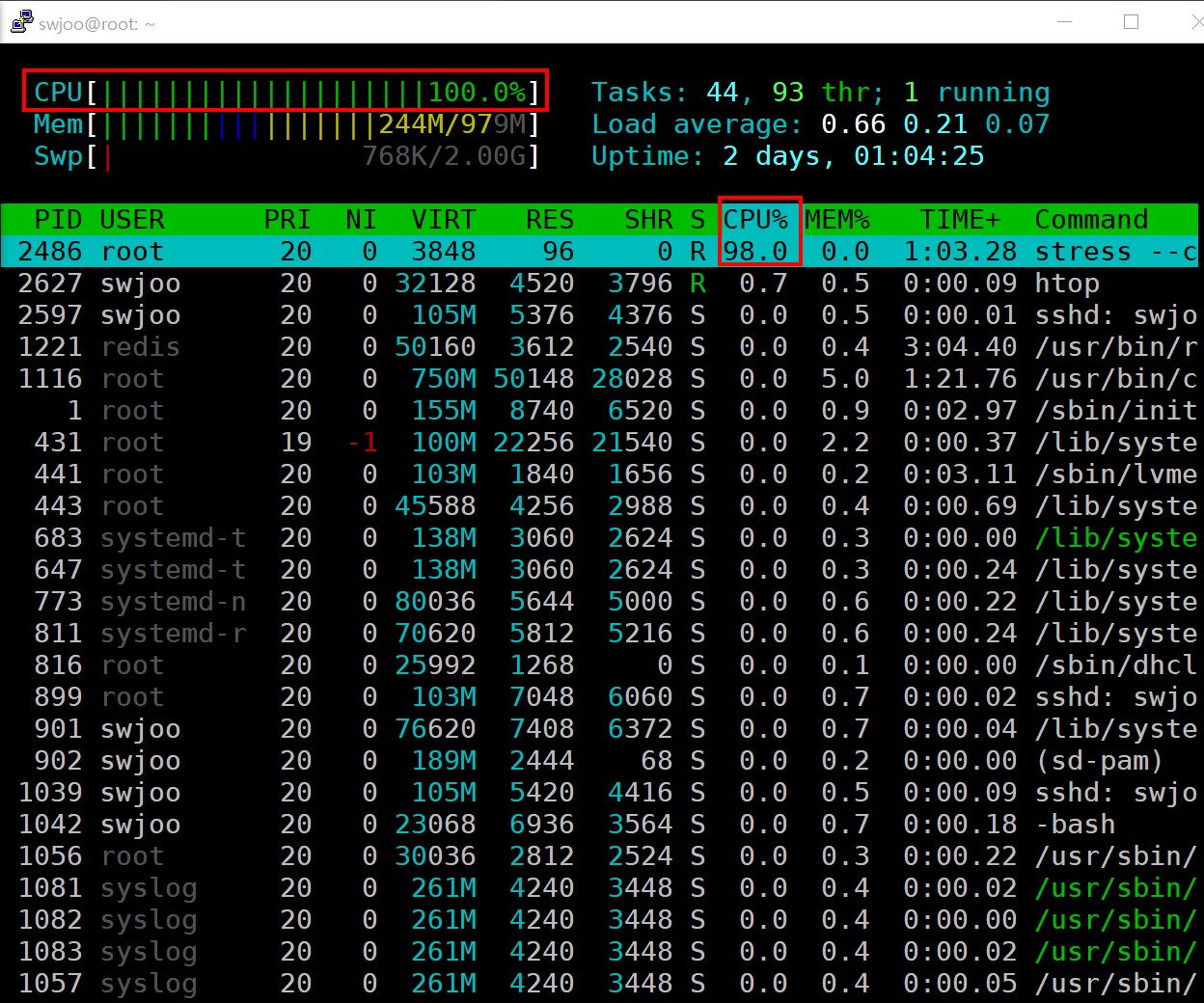Screen dimensions: 1204x1003
Task: Select the /sbin/init process row
Action: (599, 410)
